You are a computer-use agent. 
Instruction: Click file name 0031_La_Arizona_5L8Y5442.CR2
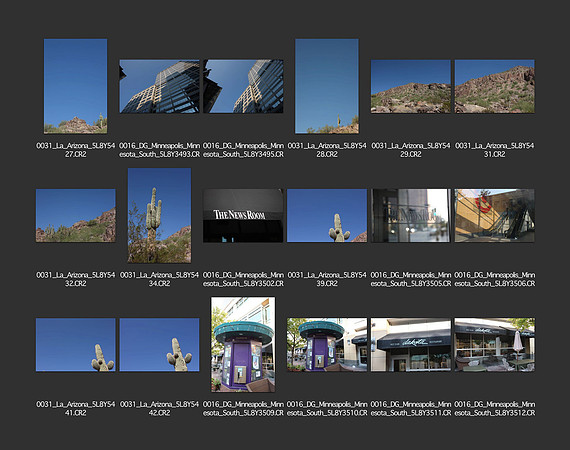point(160,409)
